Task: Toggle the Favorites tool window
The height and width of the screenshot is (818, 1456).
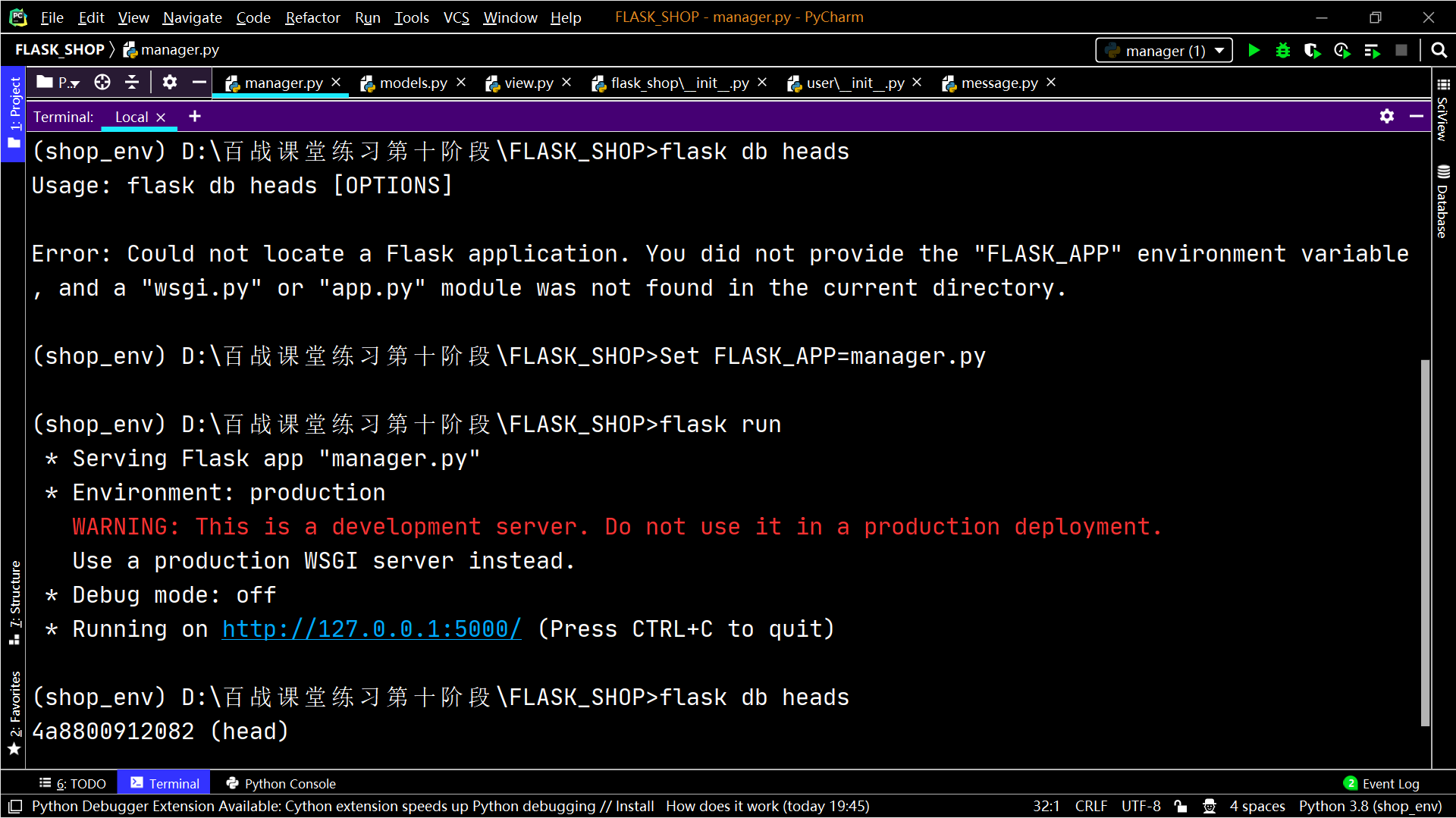Action: pyautogui.click(x=14, y=713)
